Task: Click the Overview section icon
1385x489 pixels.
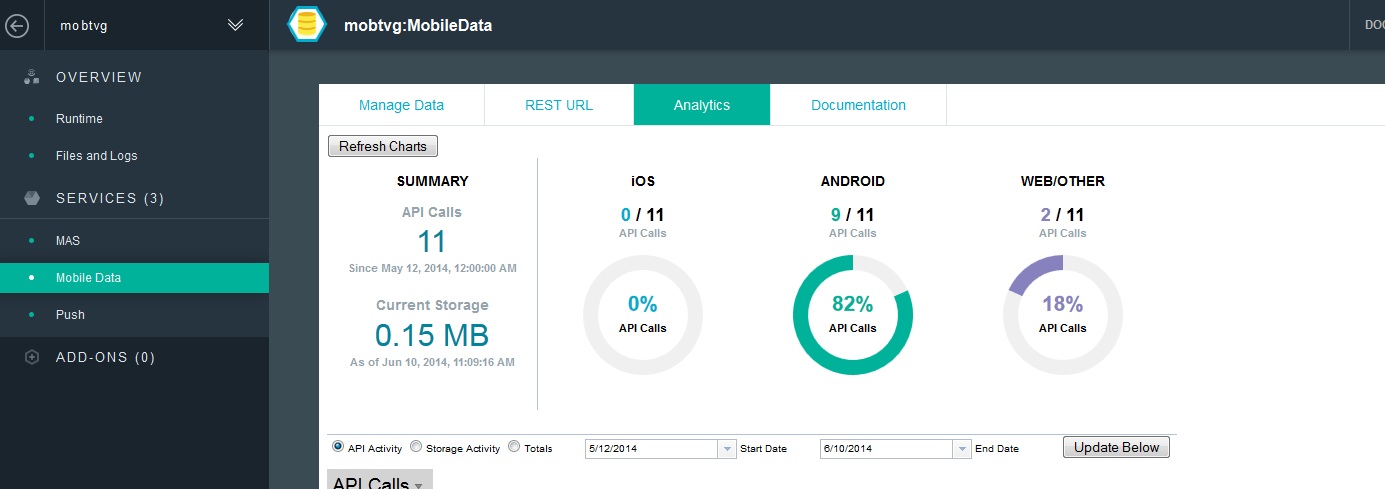Action: coord(32,77)
